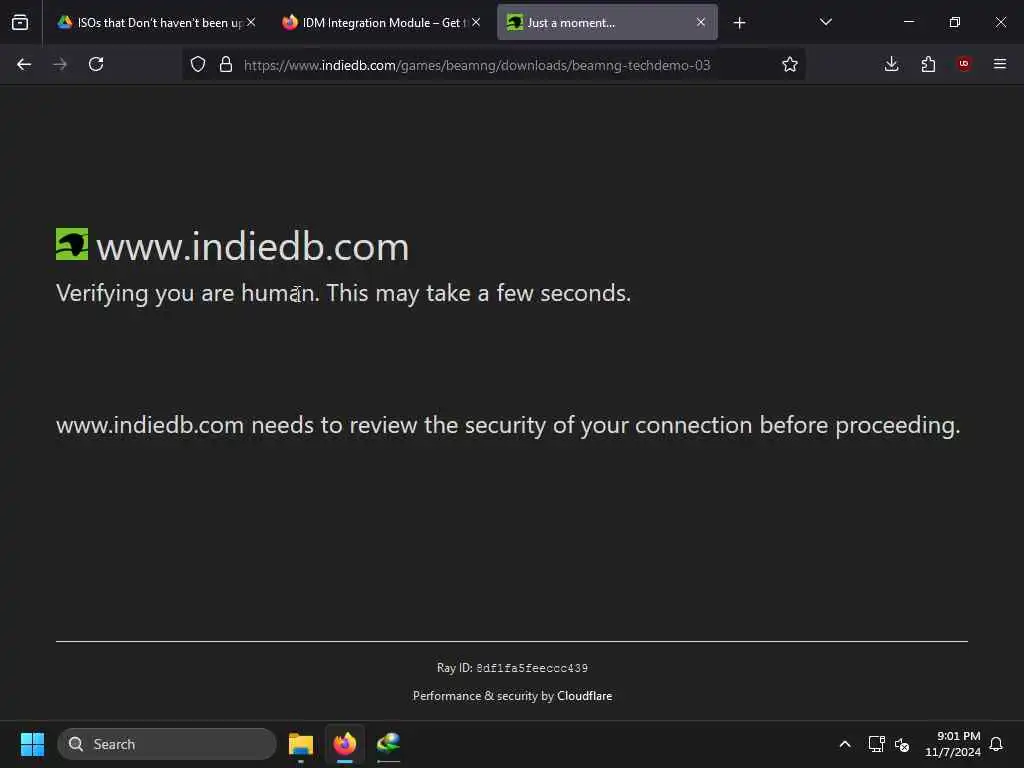
Task: Open the tracking protection shield panel
Action: click(x=198, y=64)
